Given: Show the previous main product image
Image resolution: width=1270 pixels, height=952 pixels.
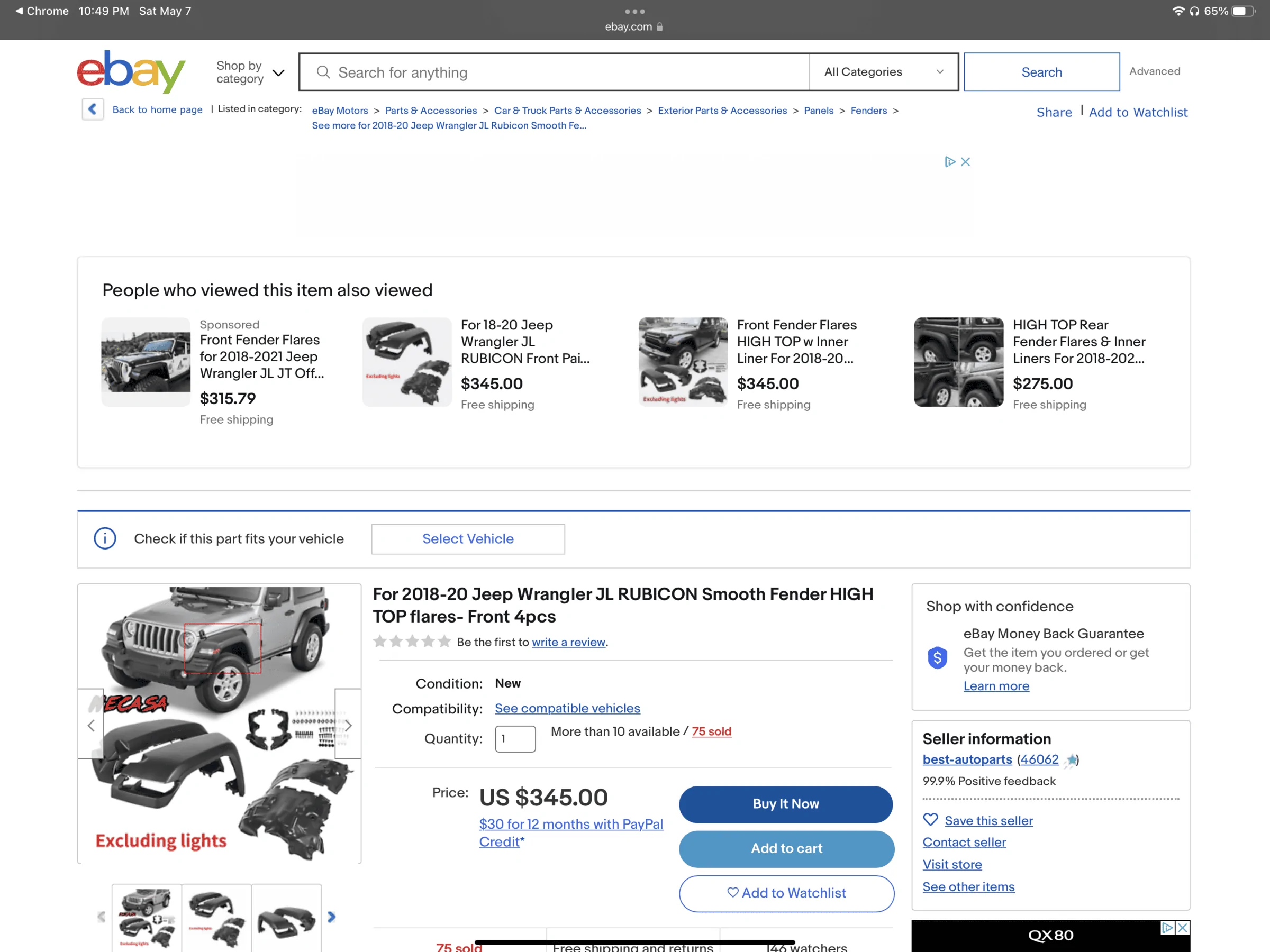Looking at the screenshot, I should click(90, 725).
